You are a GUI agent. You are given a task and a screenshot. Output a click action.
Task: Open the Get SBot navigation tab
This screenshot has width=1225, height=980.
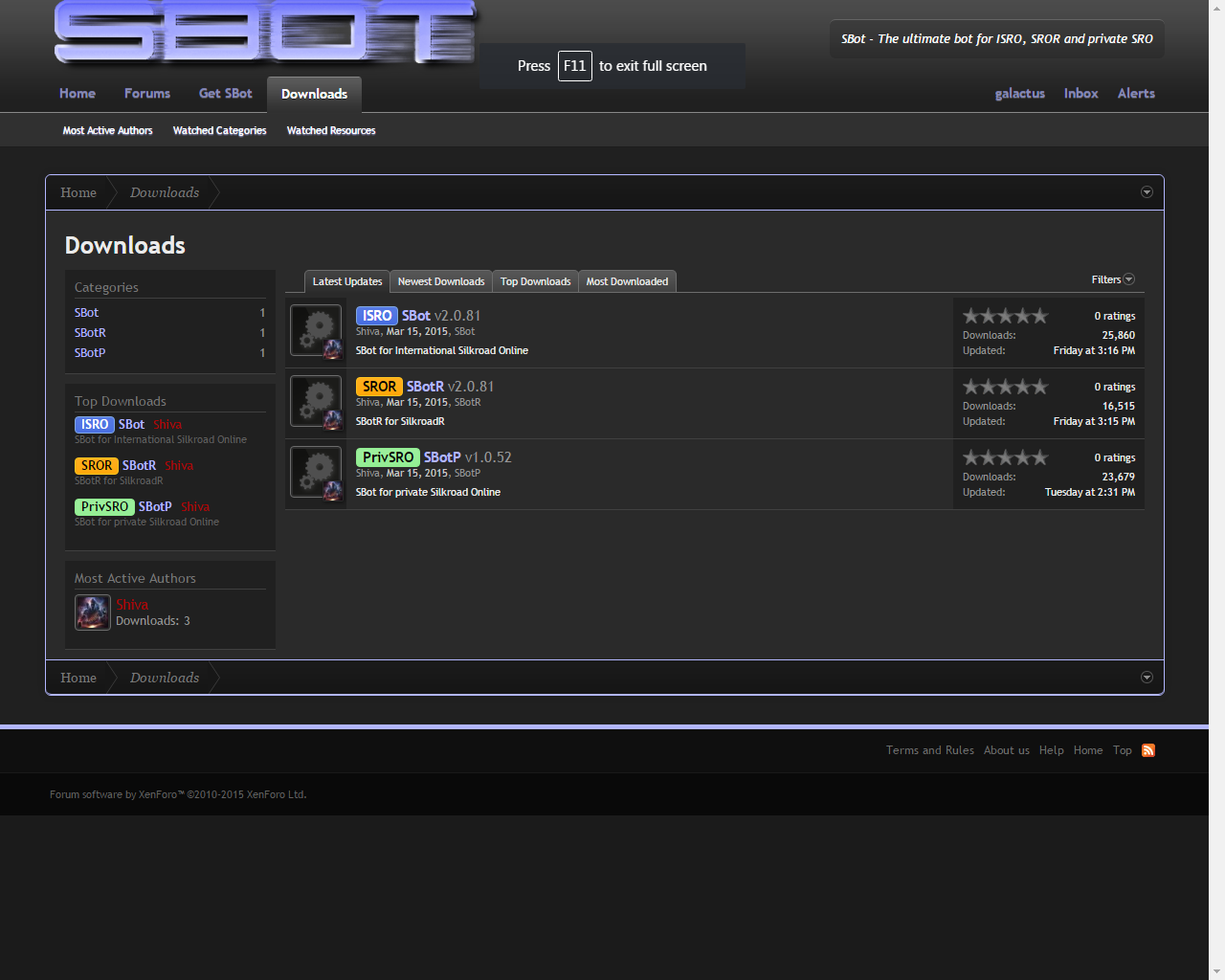[226, 94]
